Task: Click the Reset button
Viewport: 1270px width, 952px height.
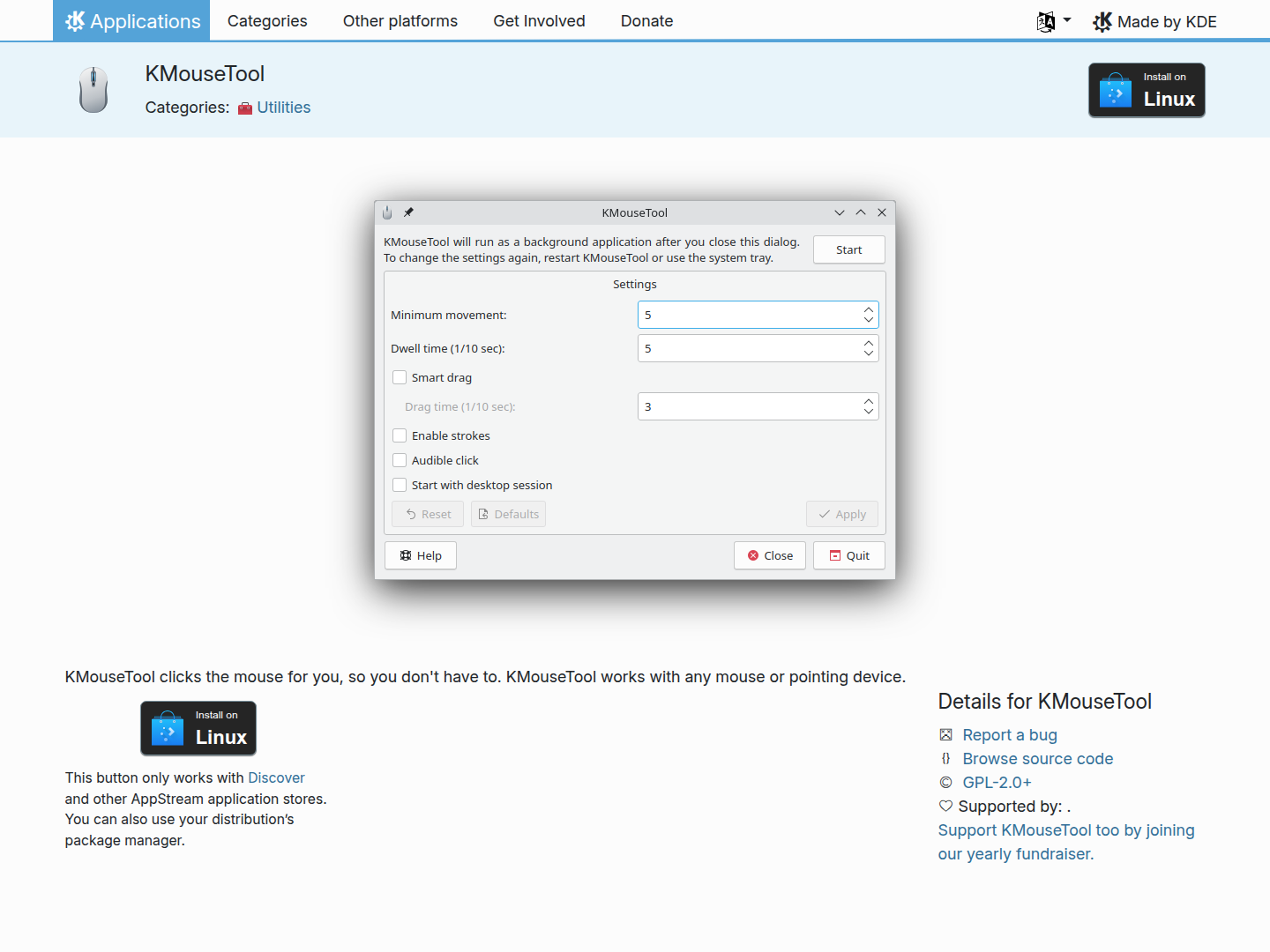Action: pos(428,514)
